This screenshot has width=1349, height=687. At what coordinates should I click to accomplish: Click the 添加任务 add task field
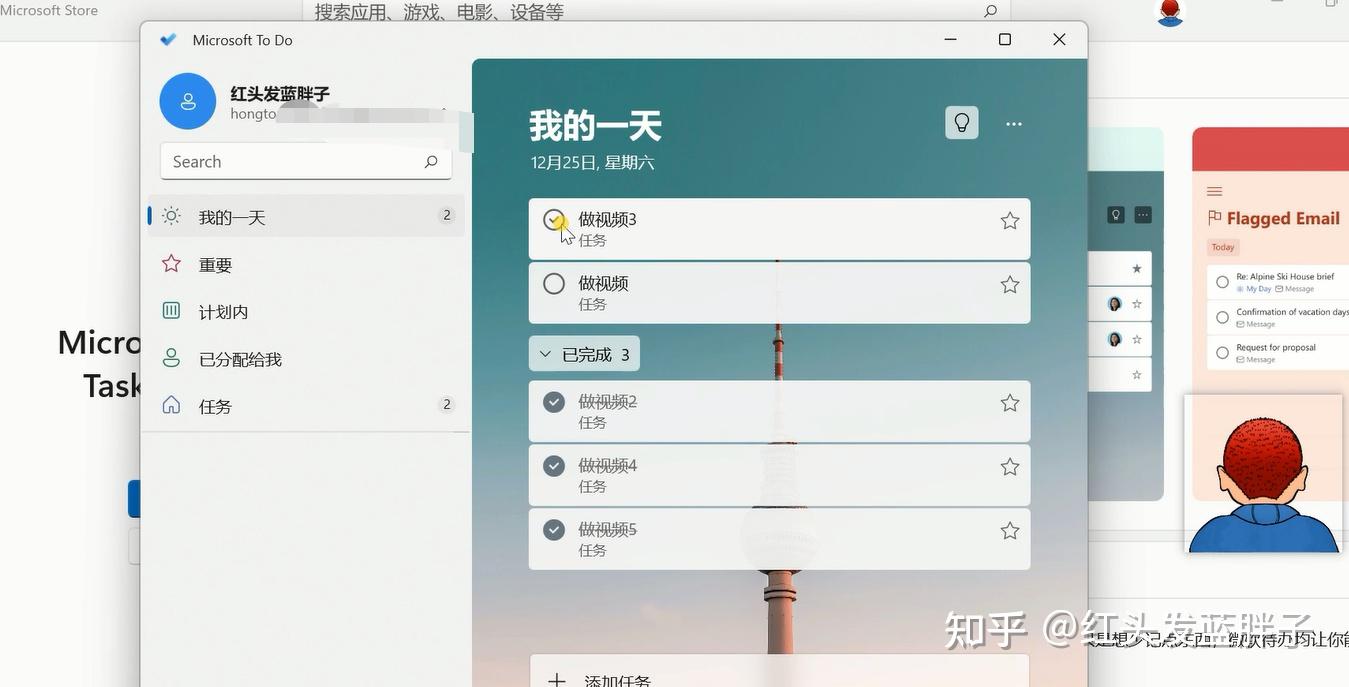[x=779, y=671]
